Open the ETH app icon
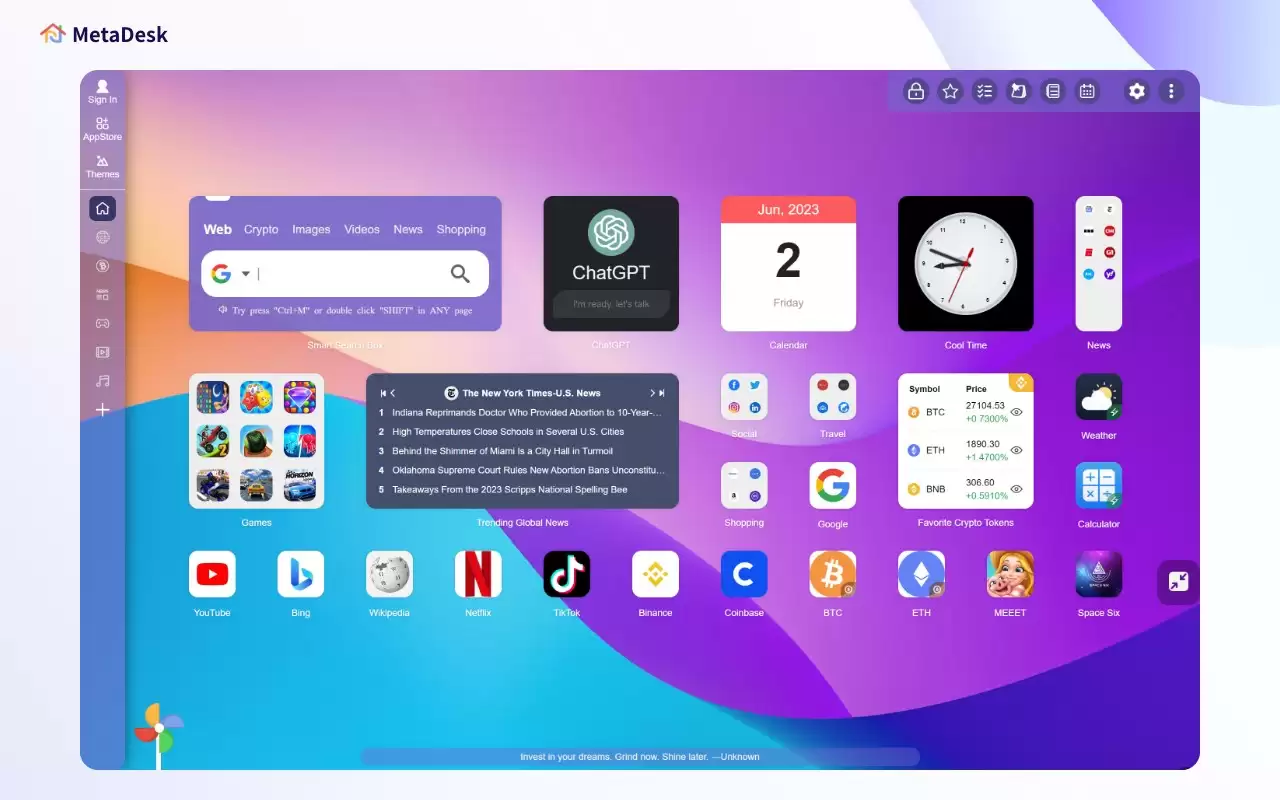This screenshot has height=800, width=1280. pos(921,574)
